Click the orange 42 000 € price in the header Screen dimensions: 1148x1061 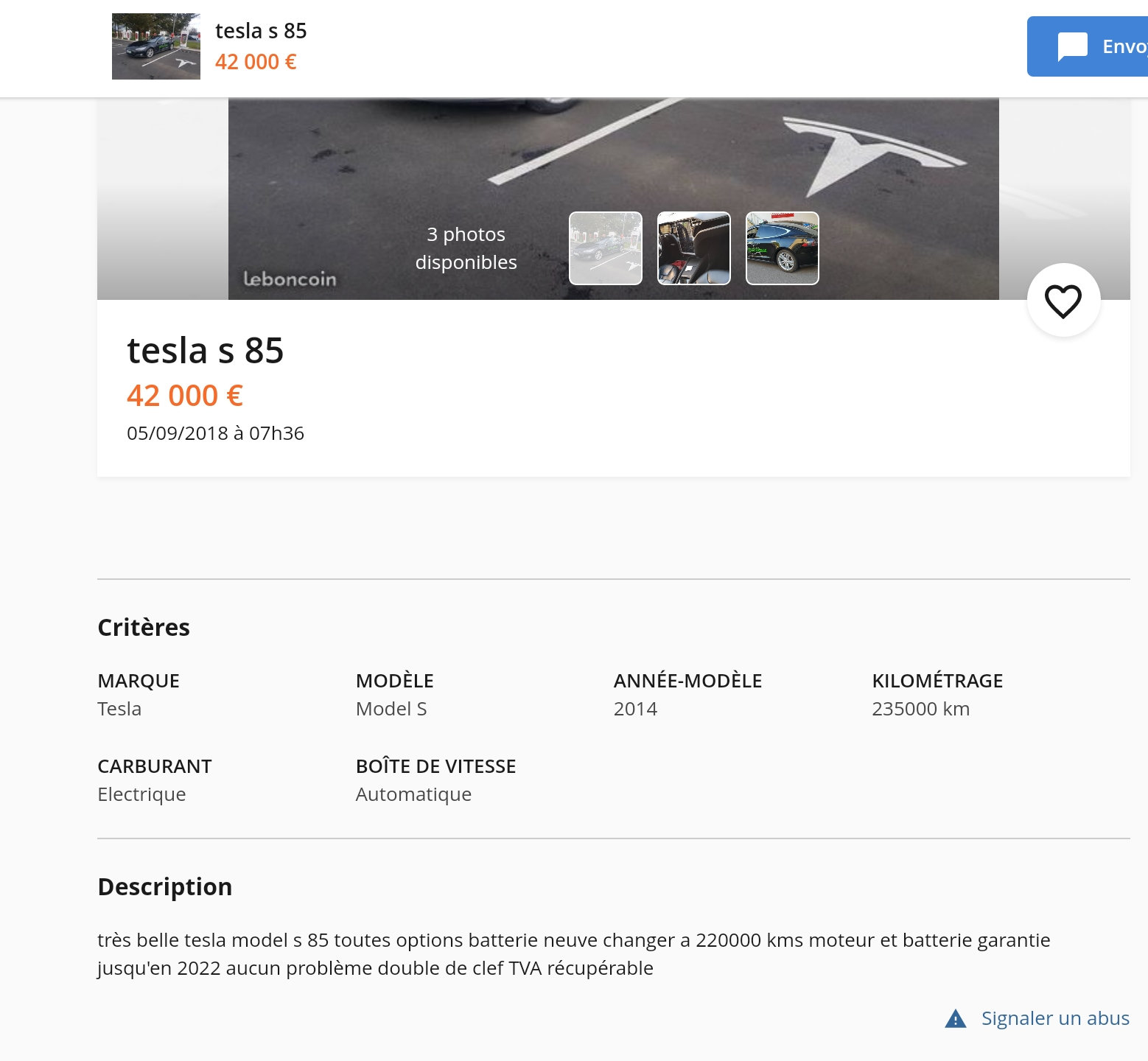tap(256, 62)
